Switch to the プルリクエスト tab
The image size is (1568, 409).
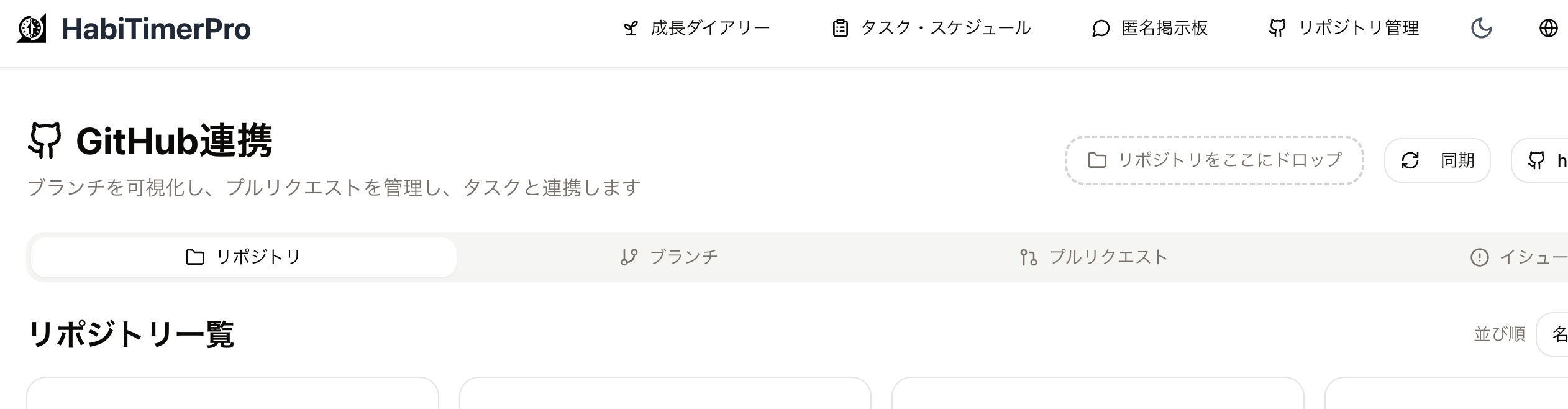pos(1094,257)
